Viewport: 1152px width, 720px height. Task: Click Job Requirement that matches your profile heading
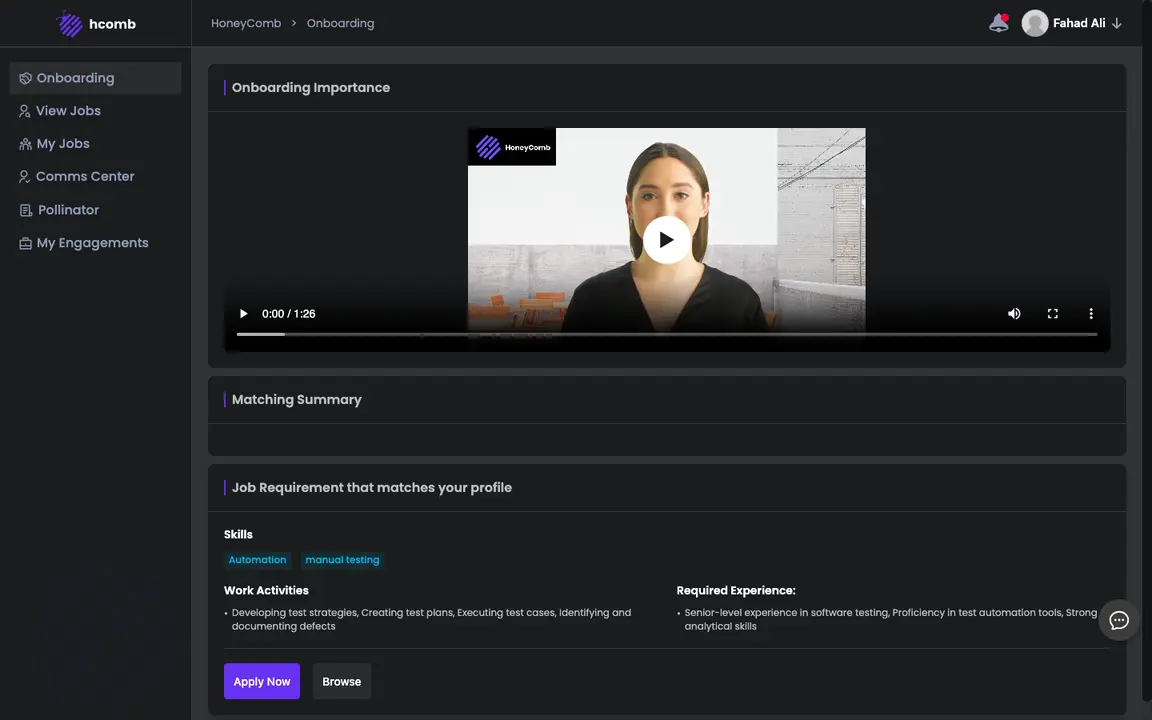tap(372, 488)
